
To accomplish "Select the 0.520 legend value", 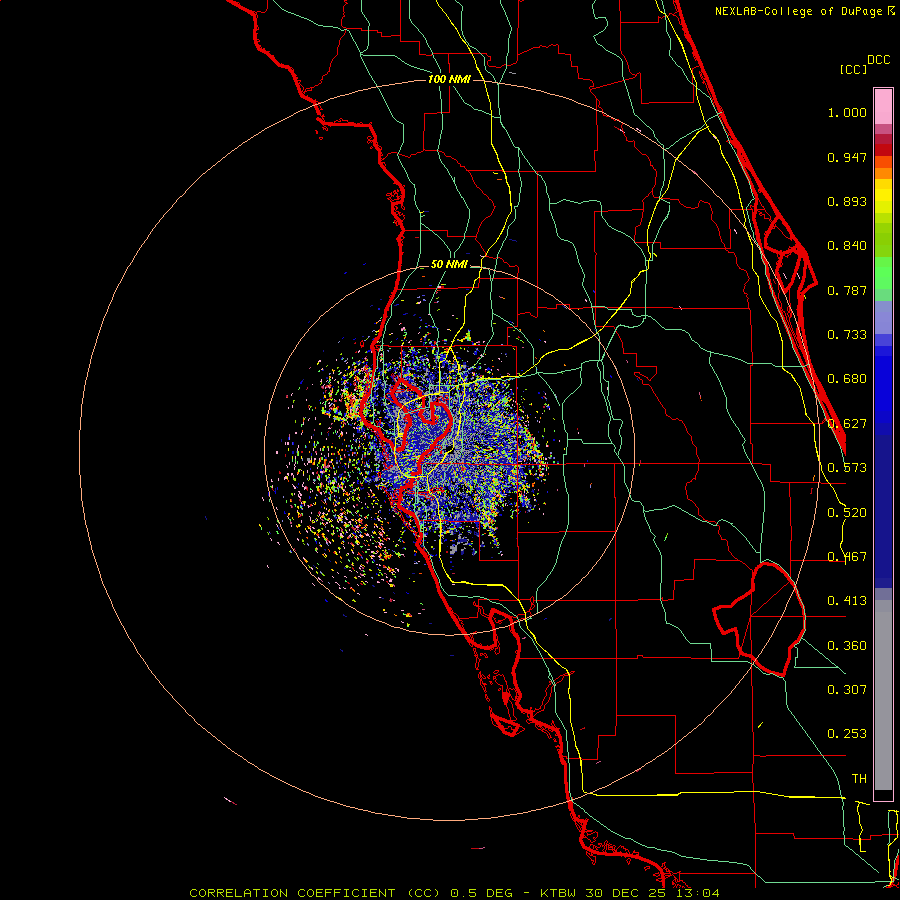I will click(x=847, y=513).
